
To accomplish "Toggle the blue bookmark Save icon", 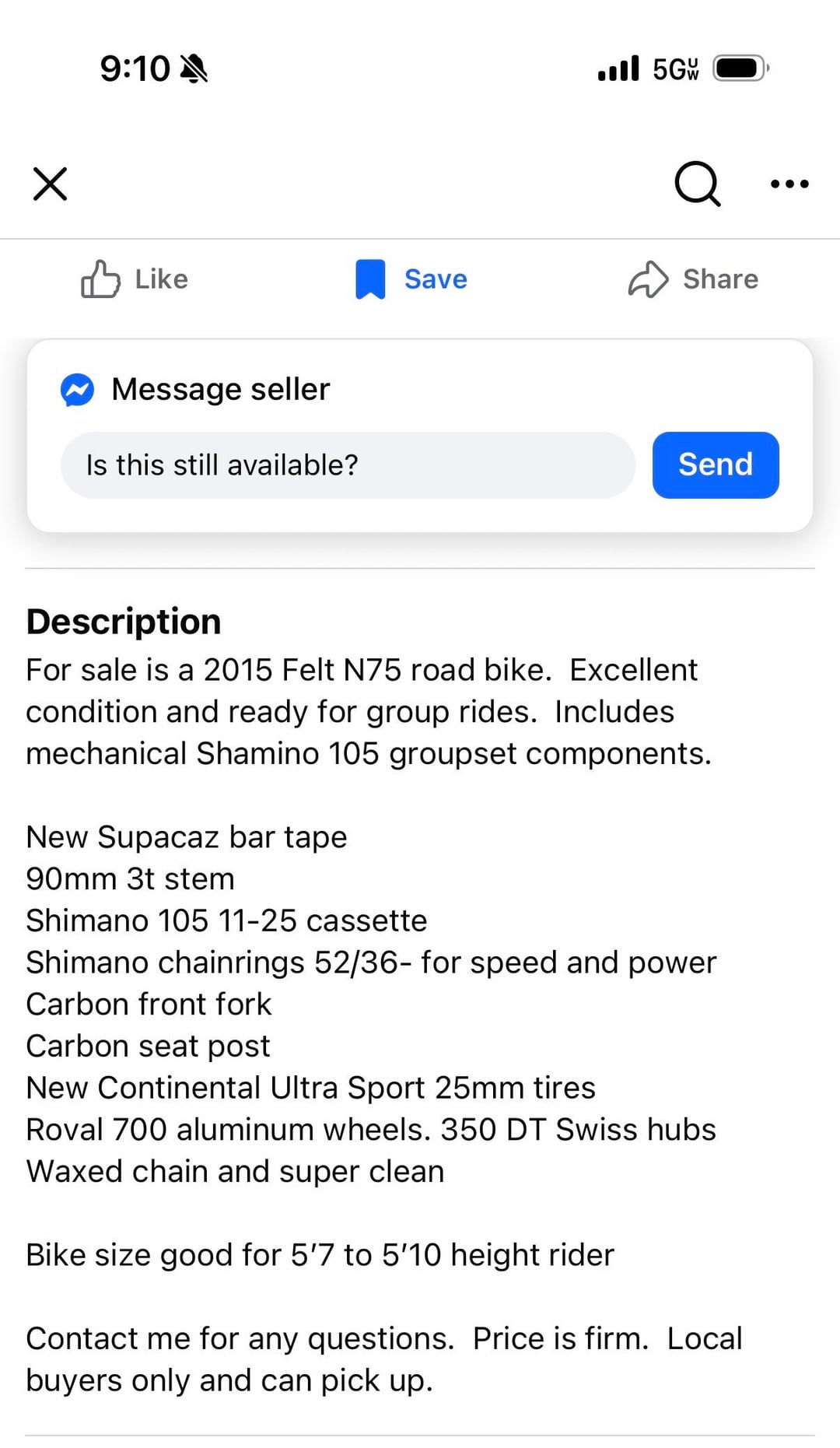I will 370,279.
